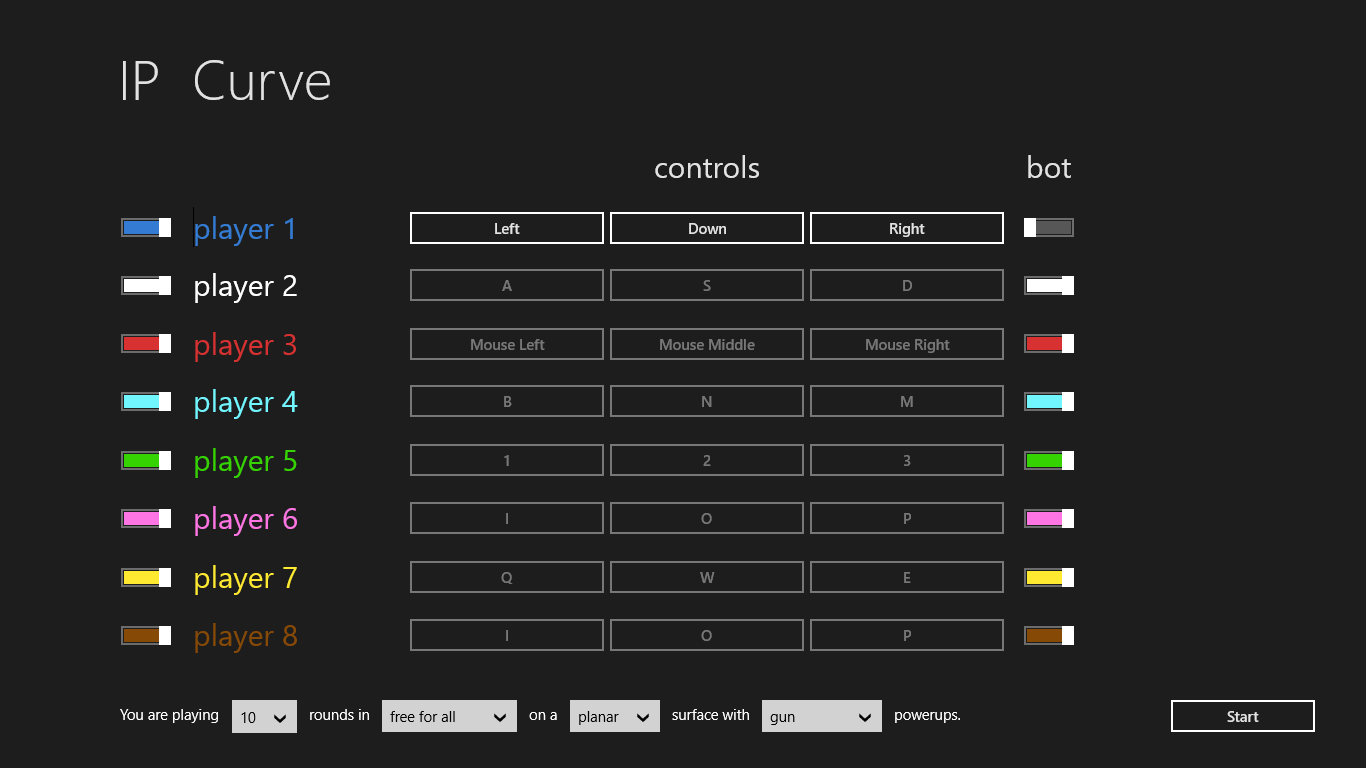This screenshot has width=1366, height=768.
Task: Toggle bot switch for player 8
Action: [1048, 636]
